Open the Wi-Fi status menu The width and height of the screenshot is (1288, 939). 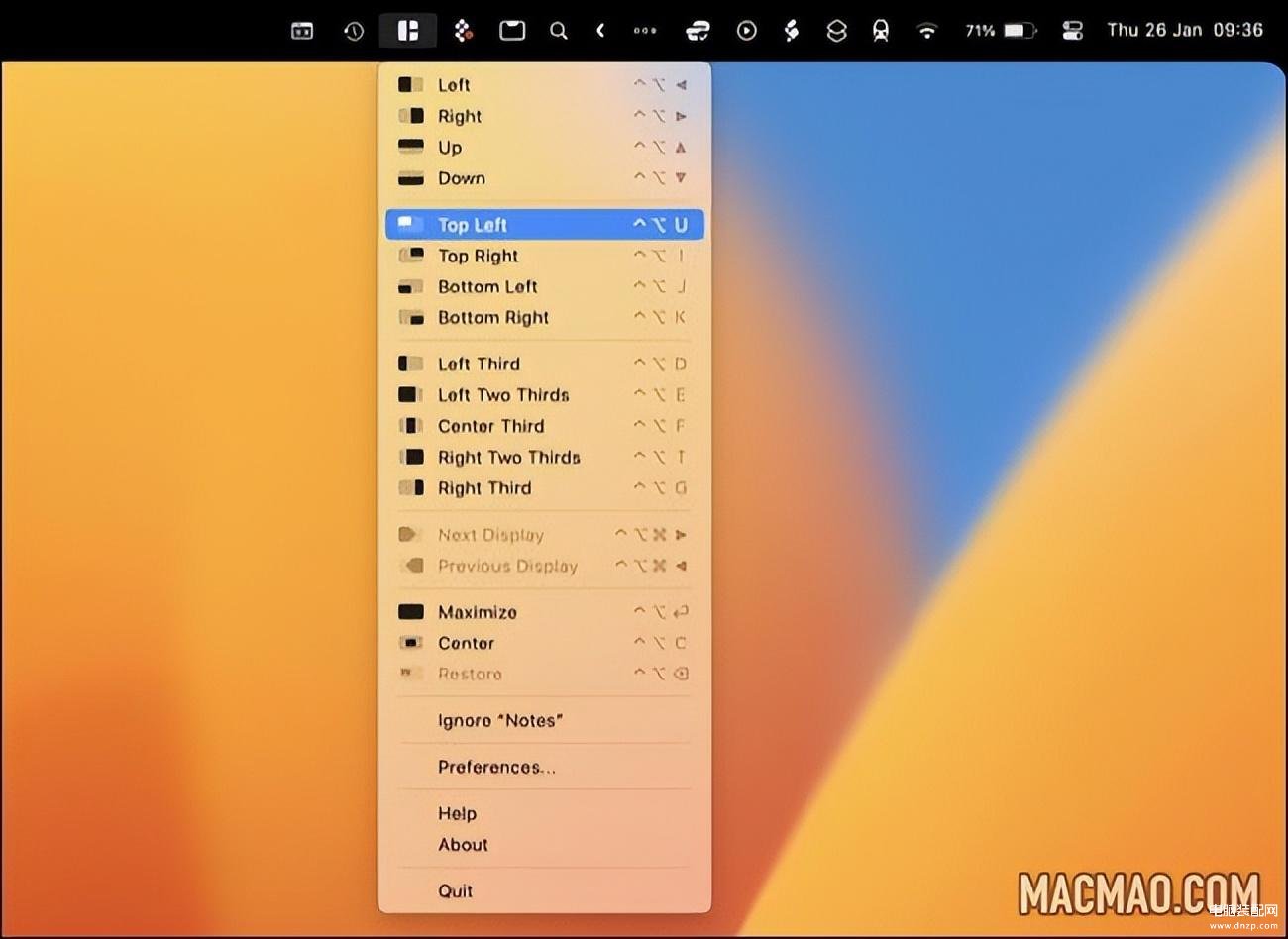click(927, 31)
